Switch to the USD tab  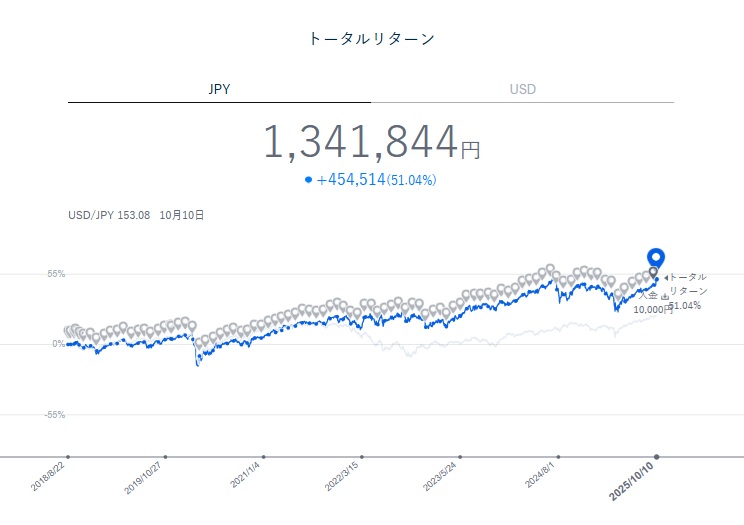(522, 89)
